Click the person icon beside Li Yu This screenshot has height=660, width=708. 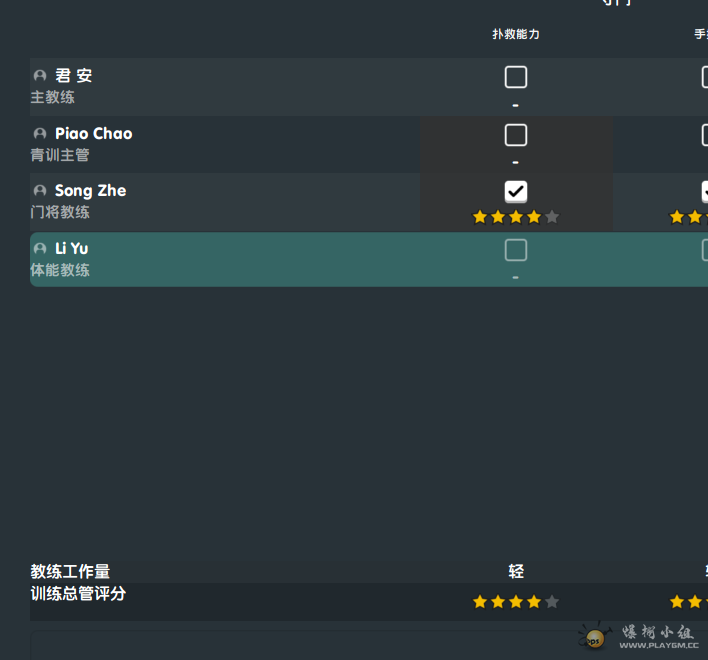click(40, 249)
